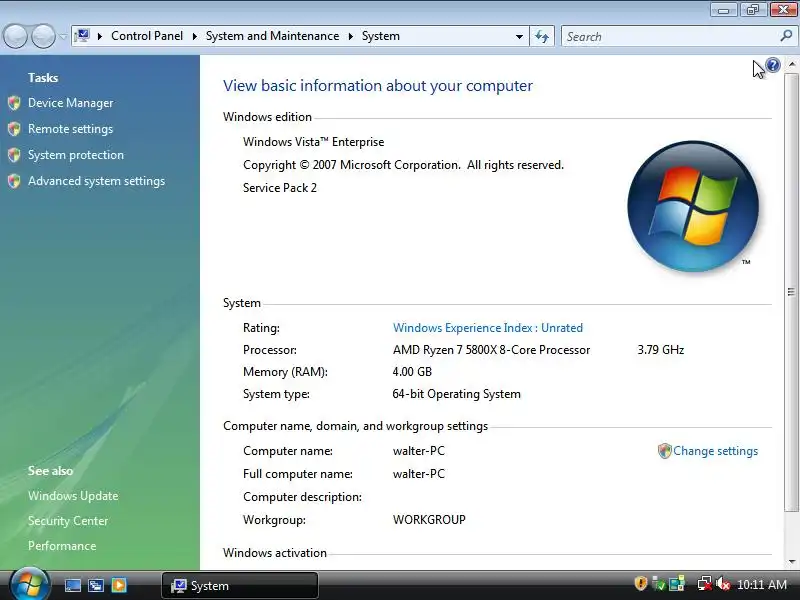Click 'WORKGROUP' value
800x600 pixels.
[429, 520]
